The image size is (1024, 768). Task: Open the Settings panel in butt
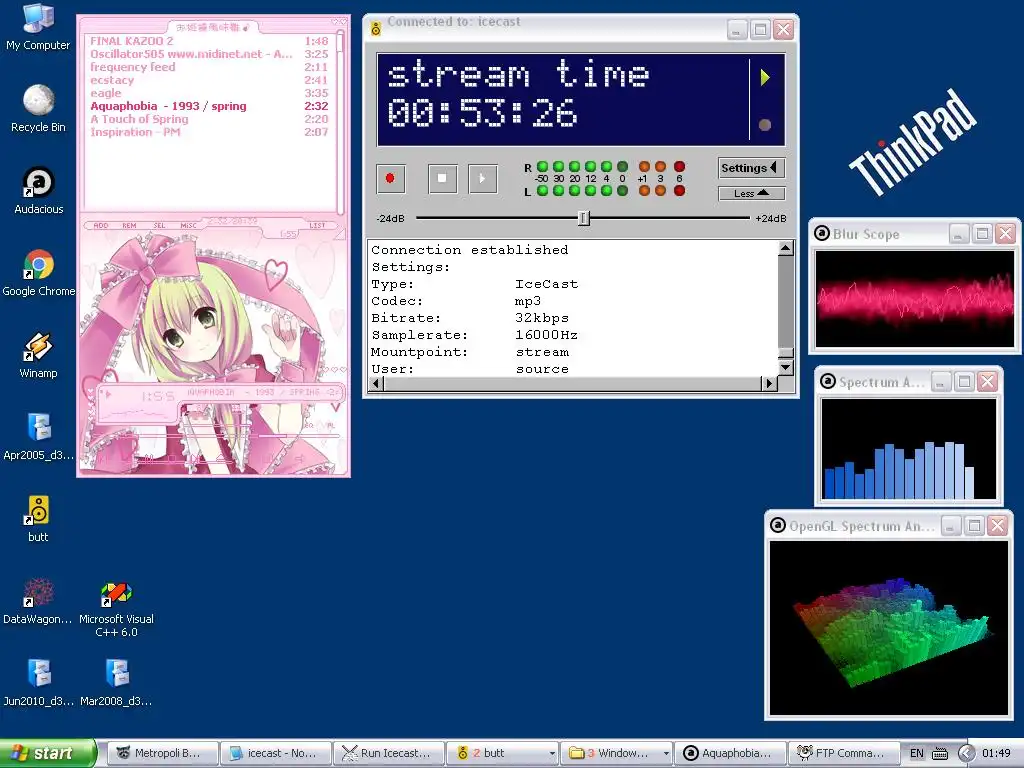tap(751, 168)
